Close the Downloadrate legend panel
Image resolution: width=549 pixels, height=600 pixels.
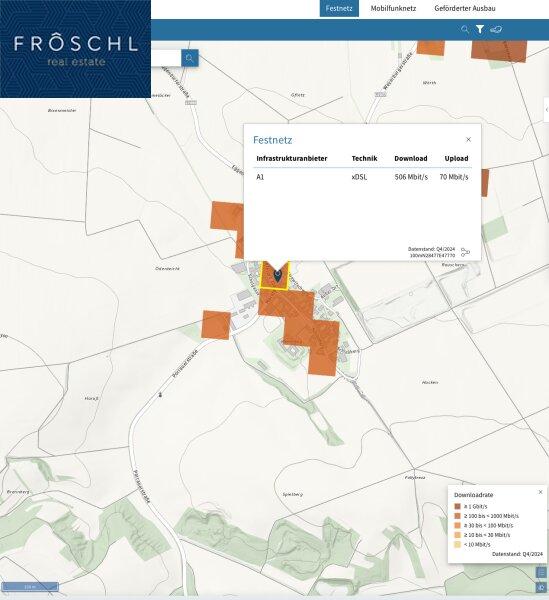click(540, 492)
